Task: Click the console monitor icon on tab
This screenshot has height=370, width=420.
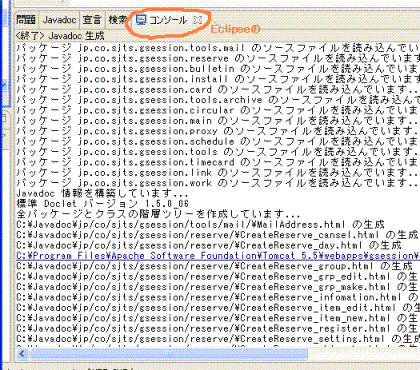Action: 141,20
